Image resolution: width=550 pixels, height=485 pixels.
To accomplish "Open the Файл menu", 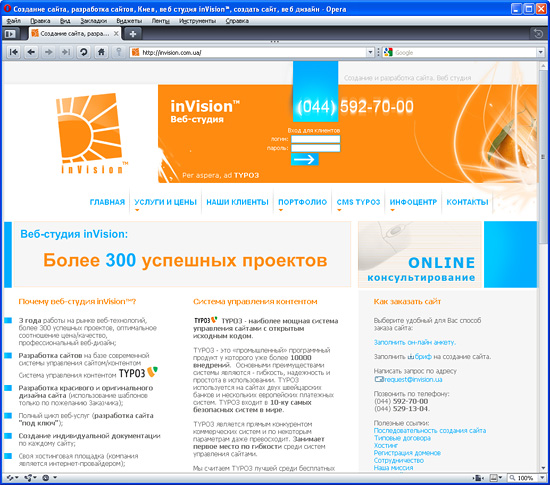I will pos(13,21).
